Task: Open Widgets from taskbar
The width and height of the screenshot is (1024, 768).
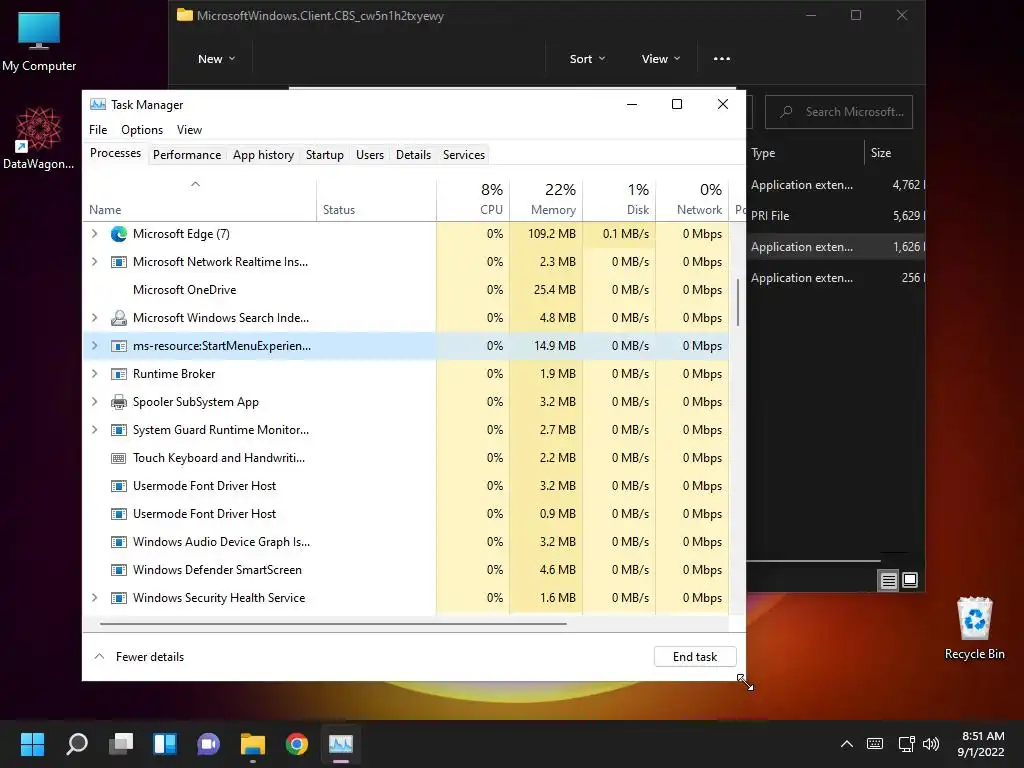Action: click(165, 743)
